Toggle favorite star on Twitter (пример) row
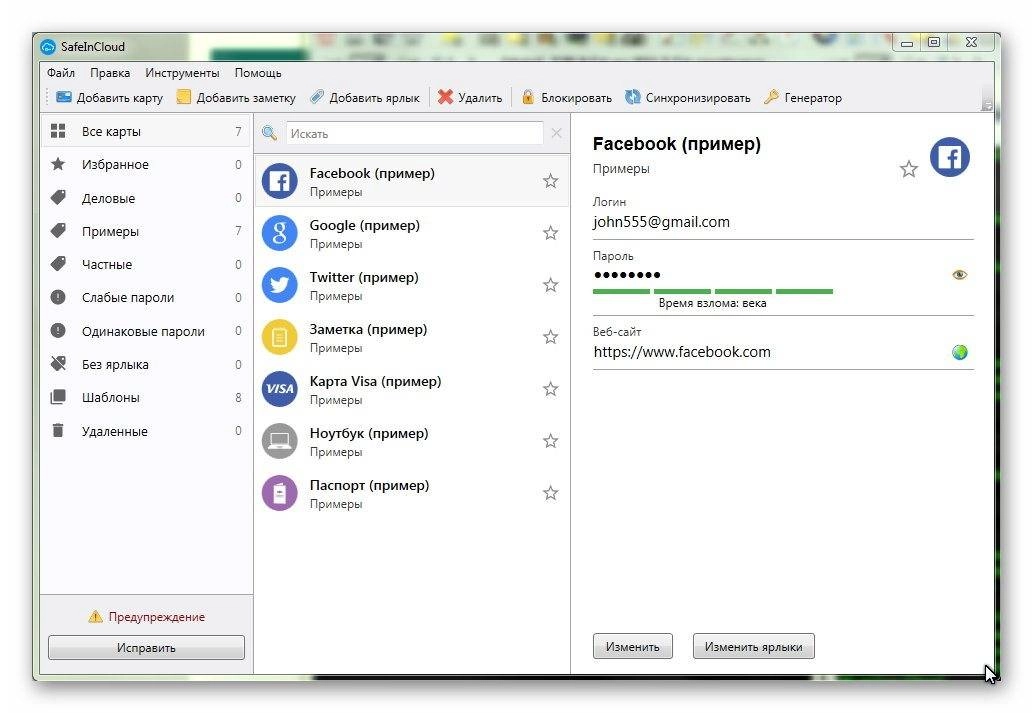Screen dimensions: 1033x713 pos(551,285)
